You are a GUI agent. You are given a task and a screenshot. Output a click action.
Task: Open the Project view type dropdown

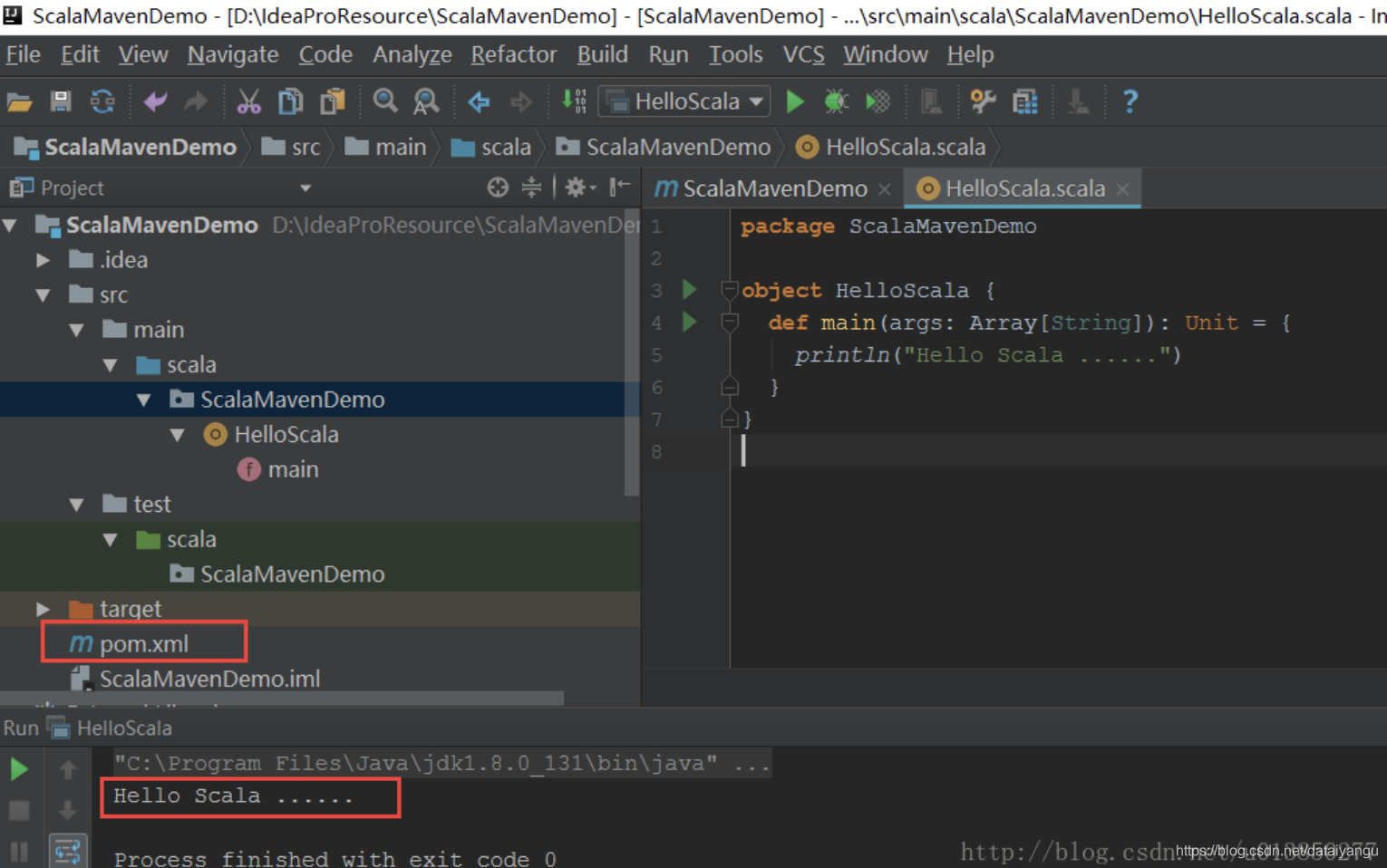pyautogui.click(x=306, y=188)
